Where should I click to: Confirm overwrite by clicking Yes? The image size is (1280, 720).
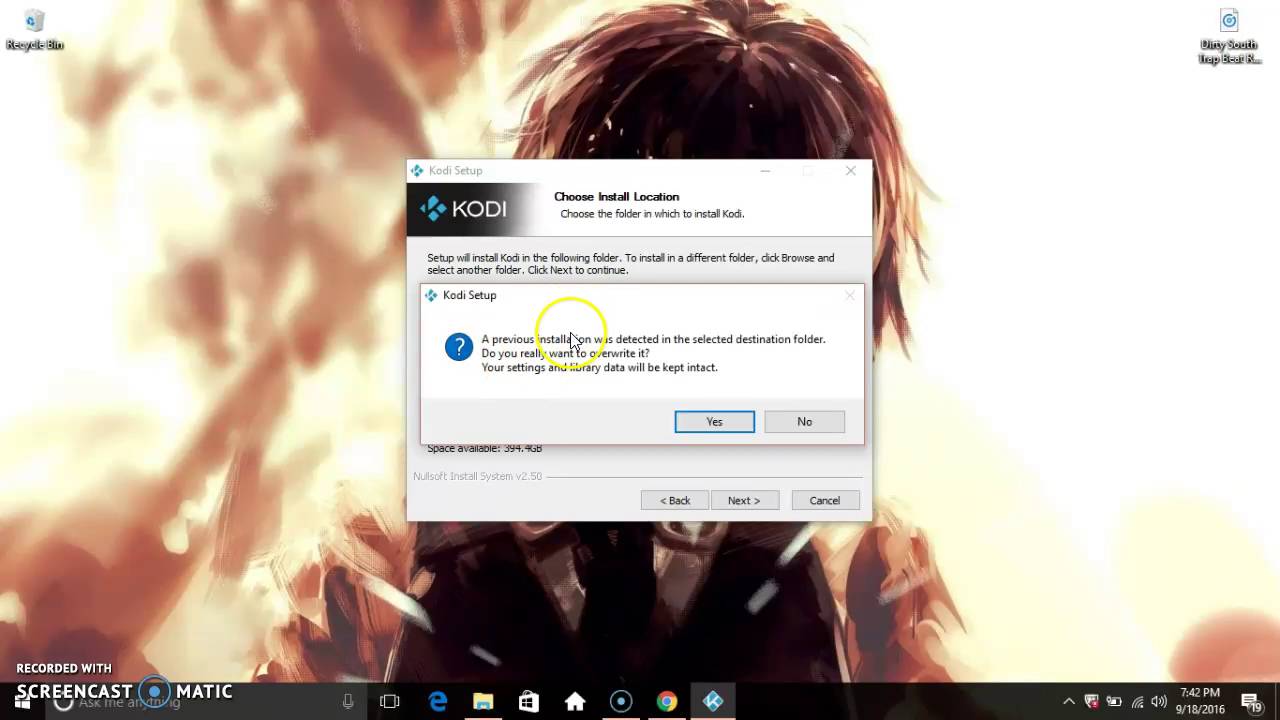(714, 422)
